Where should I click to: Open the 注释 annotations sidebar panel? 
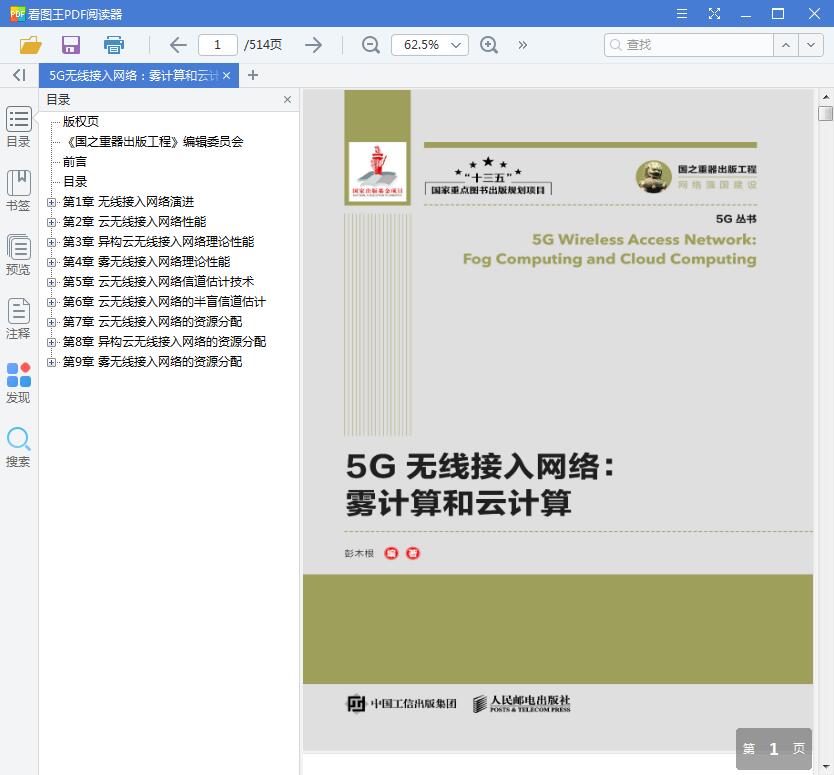pos(19,319)
